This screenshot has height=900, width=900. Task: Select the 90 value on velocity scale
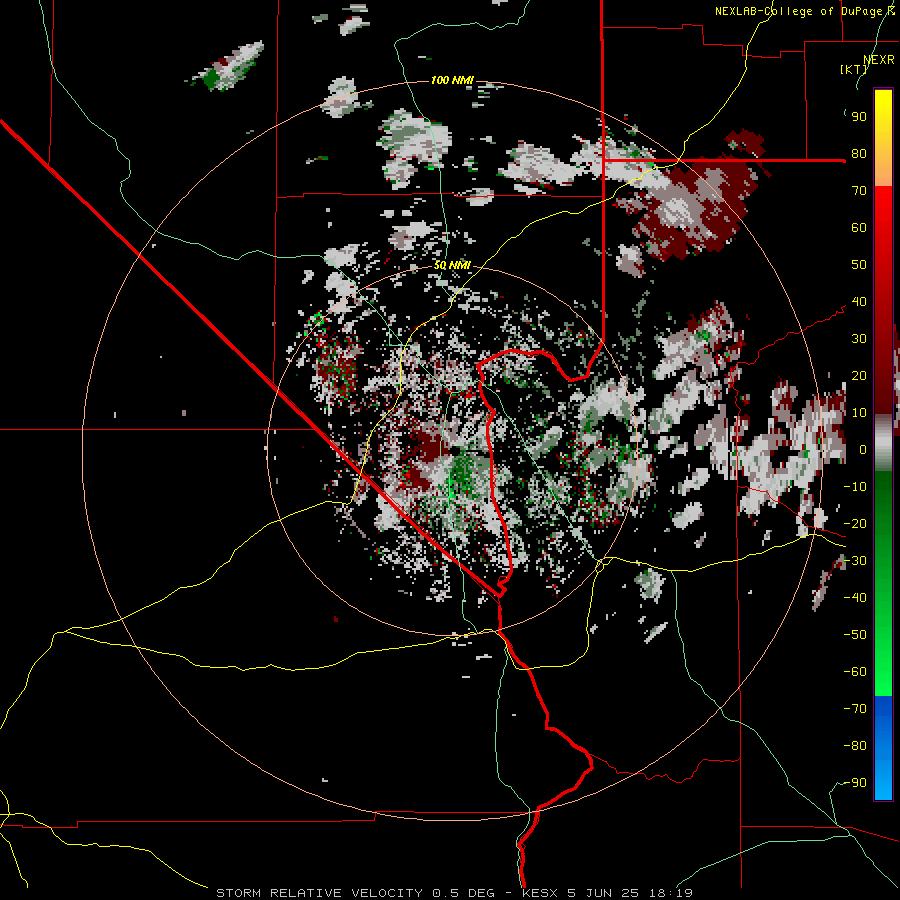859,117
